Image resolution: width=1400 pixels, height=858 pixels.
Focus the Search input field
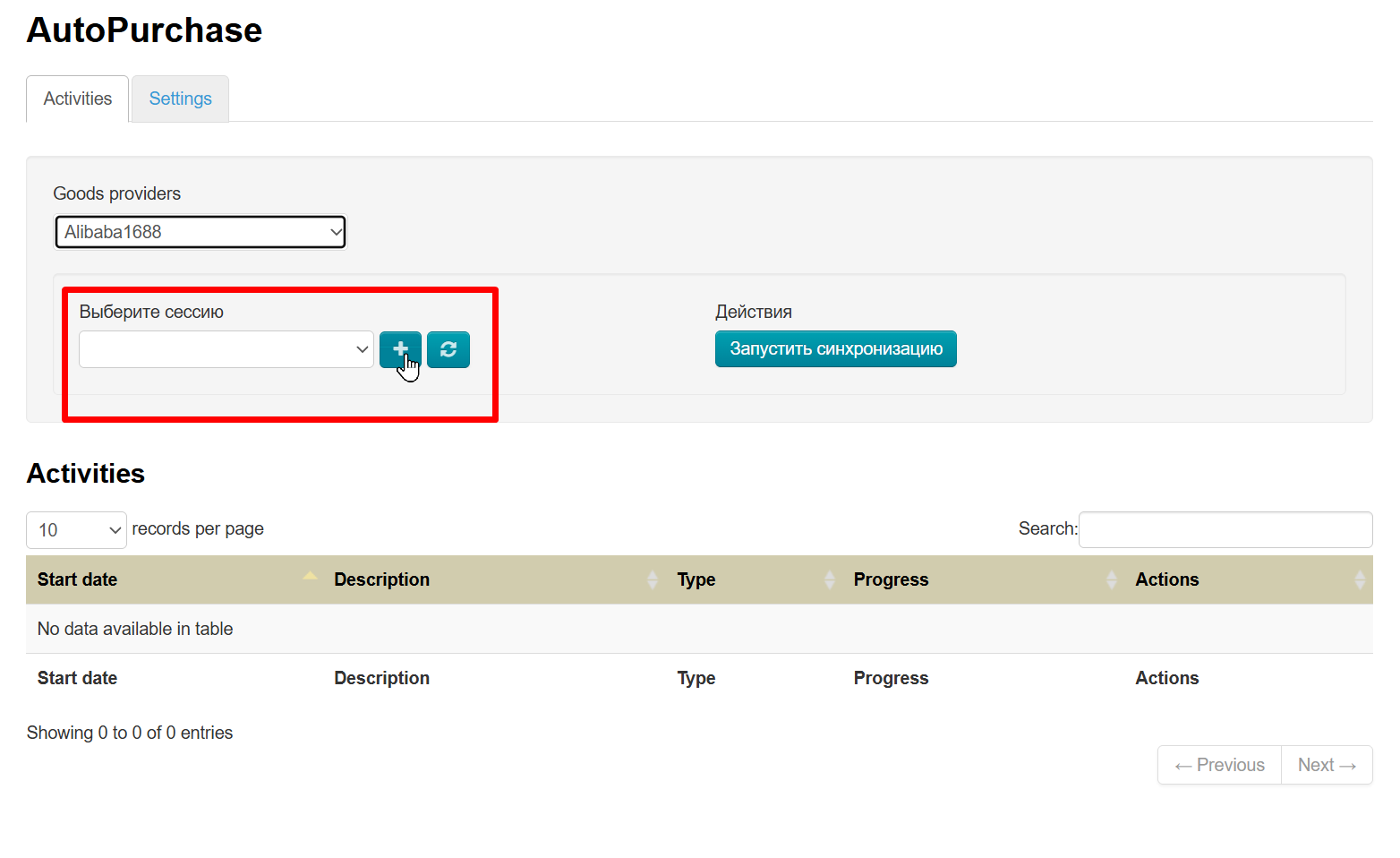(x=1225, y=529)
